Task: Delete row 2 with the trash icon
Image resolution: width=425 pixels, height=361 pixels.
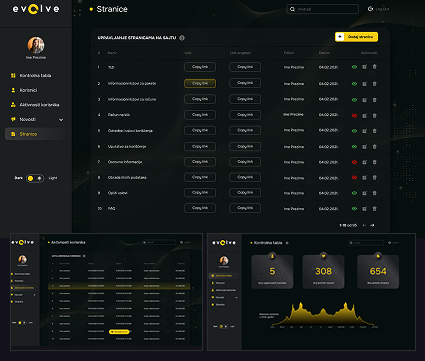Action: pos(374,84)
